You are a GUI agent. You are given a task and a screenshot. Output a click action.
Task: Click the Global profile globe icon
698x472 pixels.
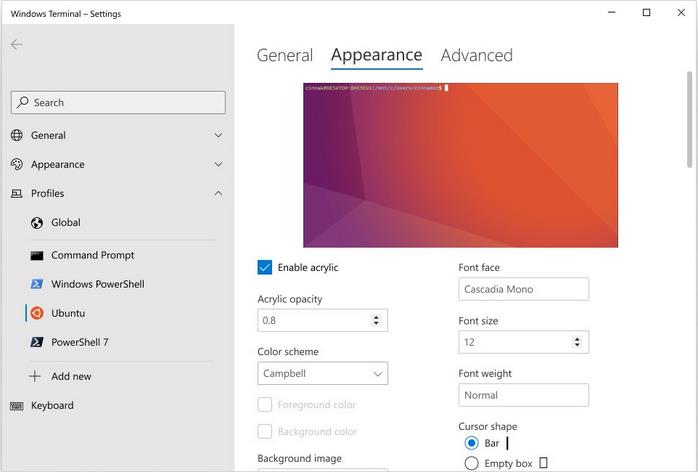(37, 223)
